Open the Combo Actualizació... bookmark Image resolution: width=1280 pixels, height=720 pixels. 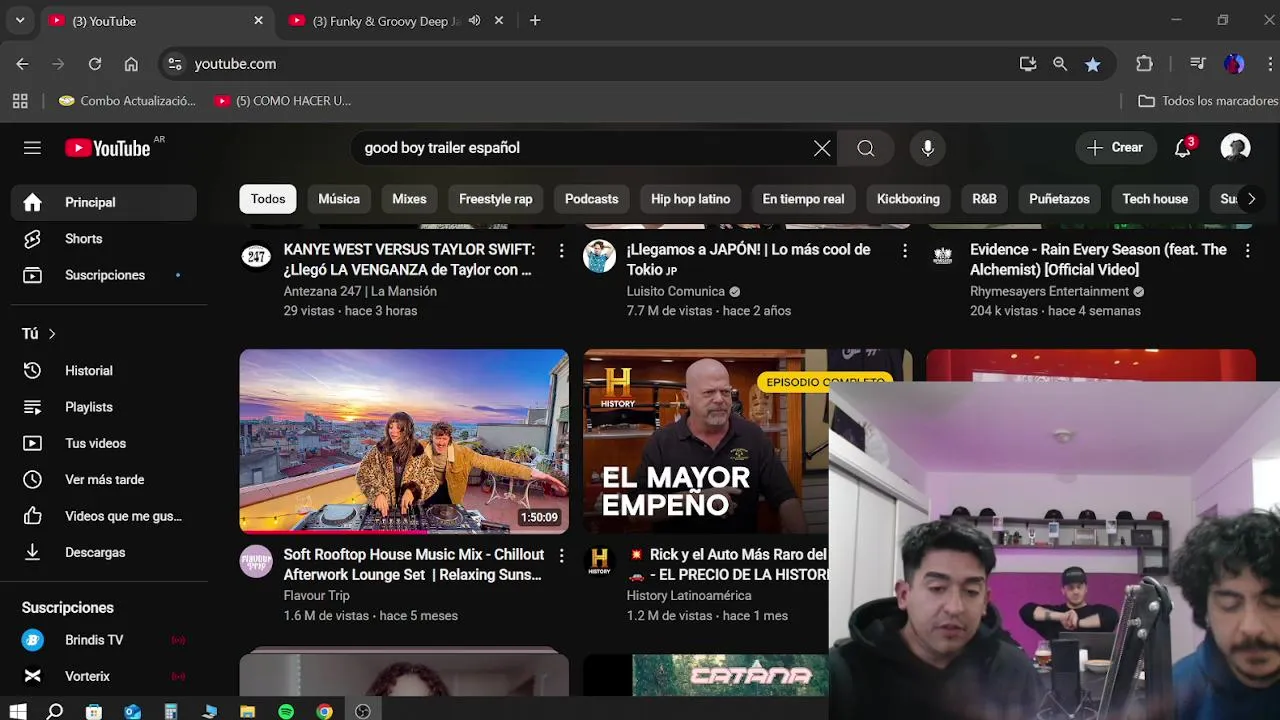click(127, 101)
